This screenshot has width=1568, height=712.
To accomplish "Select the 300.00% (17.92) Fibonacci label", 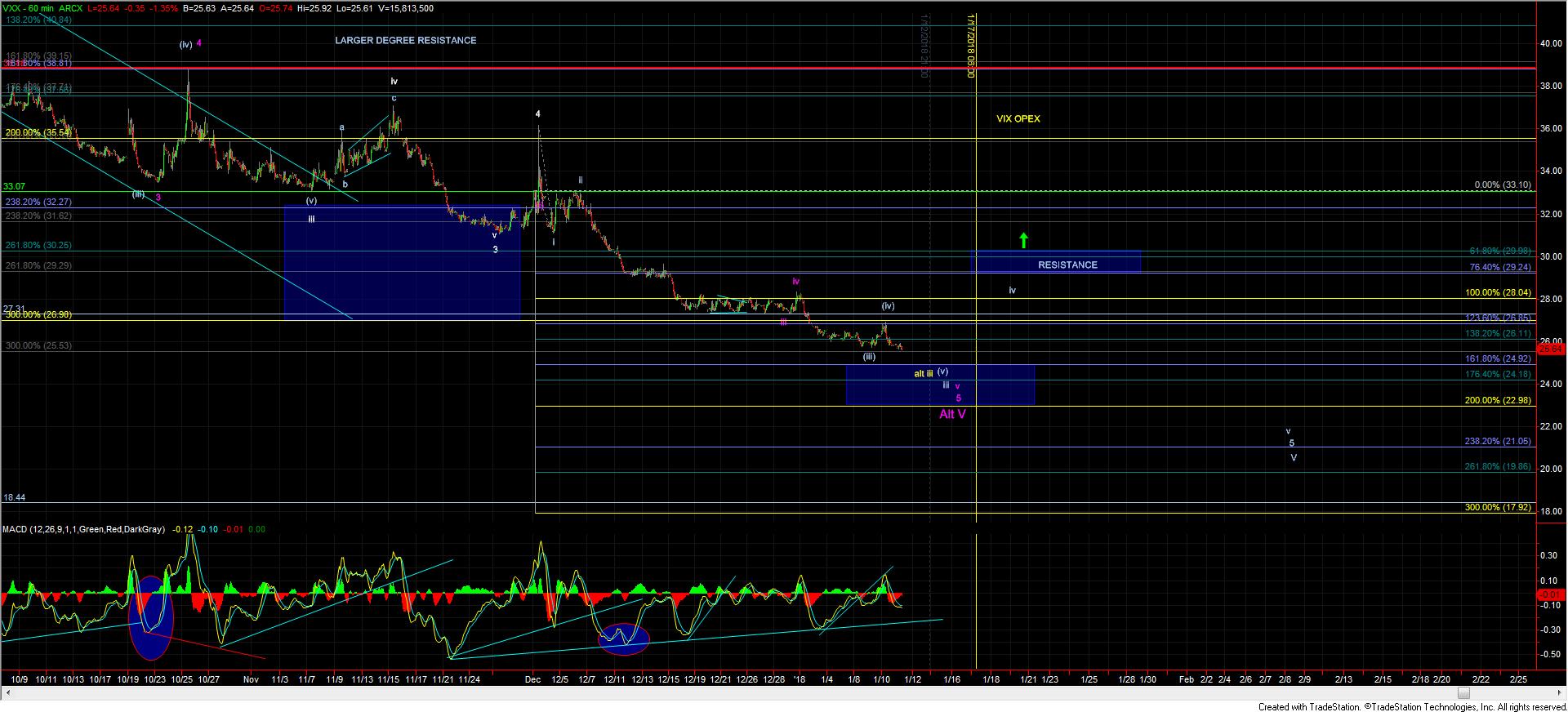I will pos(1498,507).
